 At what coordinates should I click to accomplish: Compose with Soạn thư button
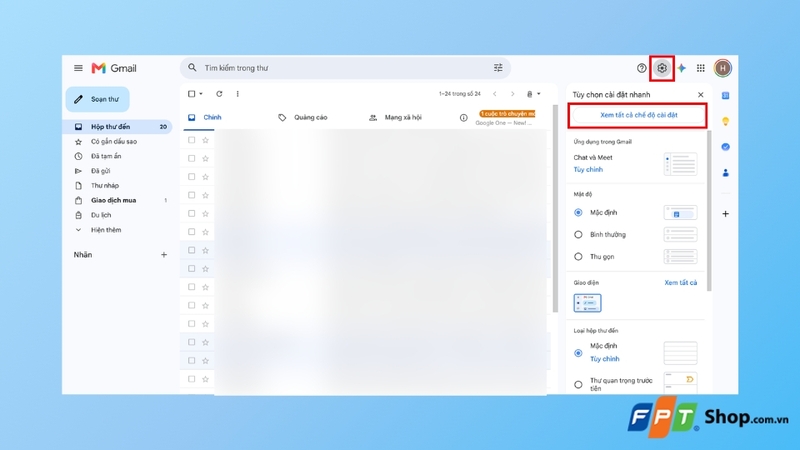97,99
